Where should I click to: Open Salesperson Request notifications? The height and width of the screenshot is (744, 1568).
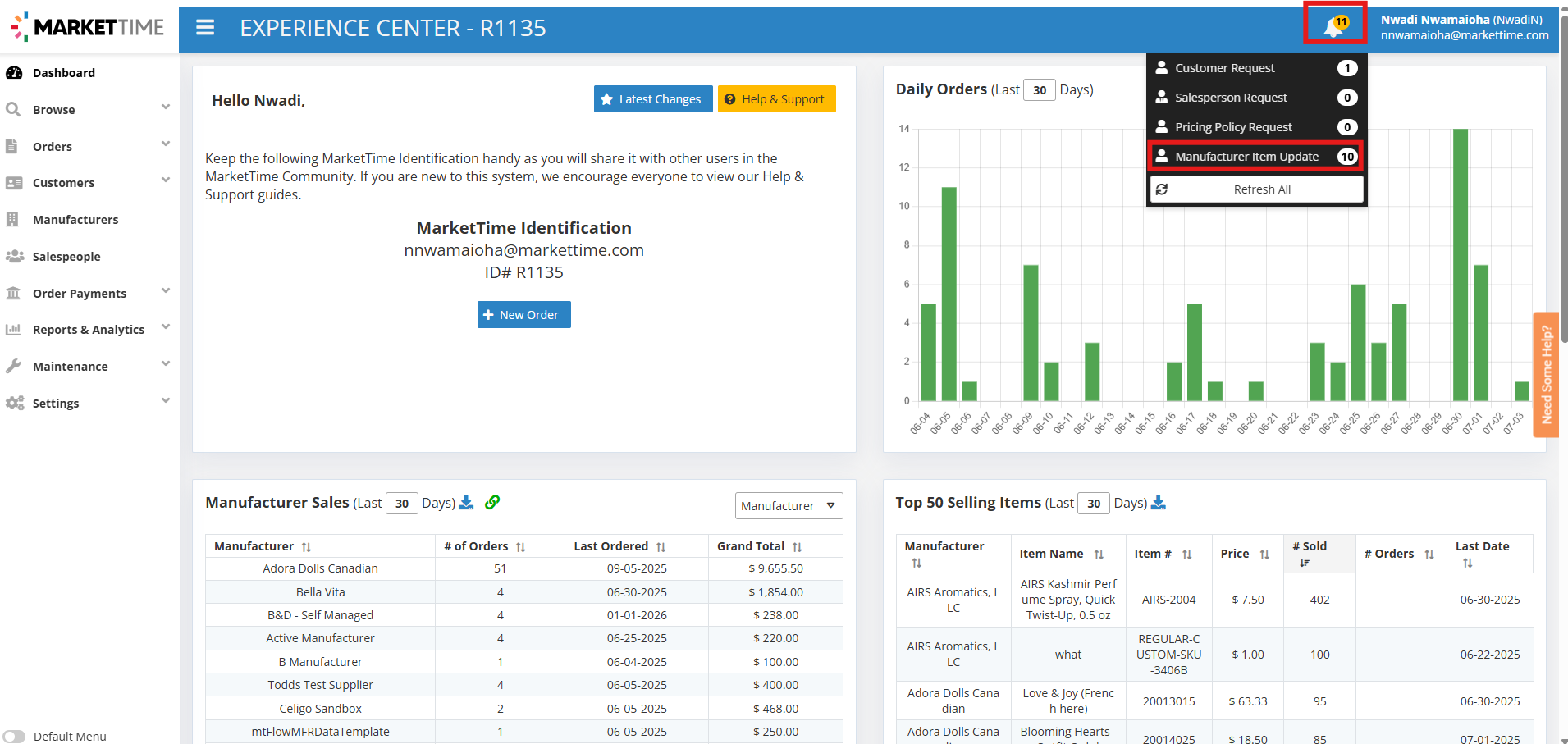tap(1256, 98)
